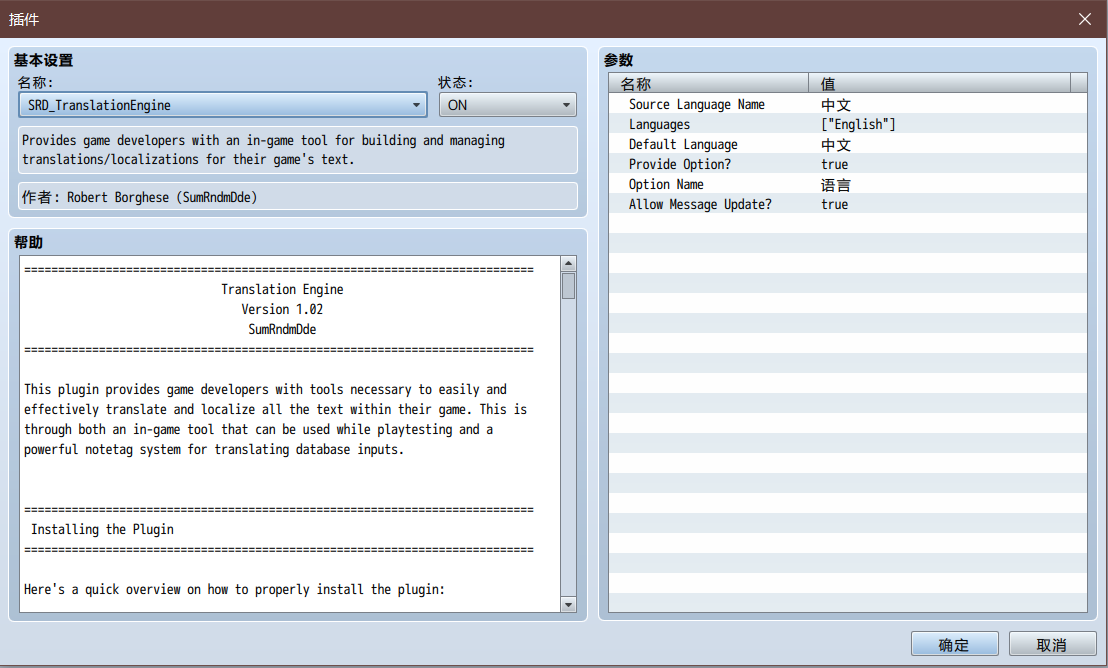1108x668 pixels.
Task: Click the 'Here's a quick overview' help line
Action: pyautogui.click(x=235, y=590)
